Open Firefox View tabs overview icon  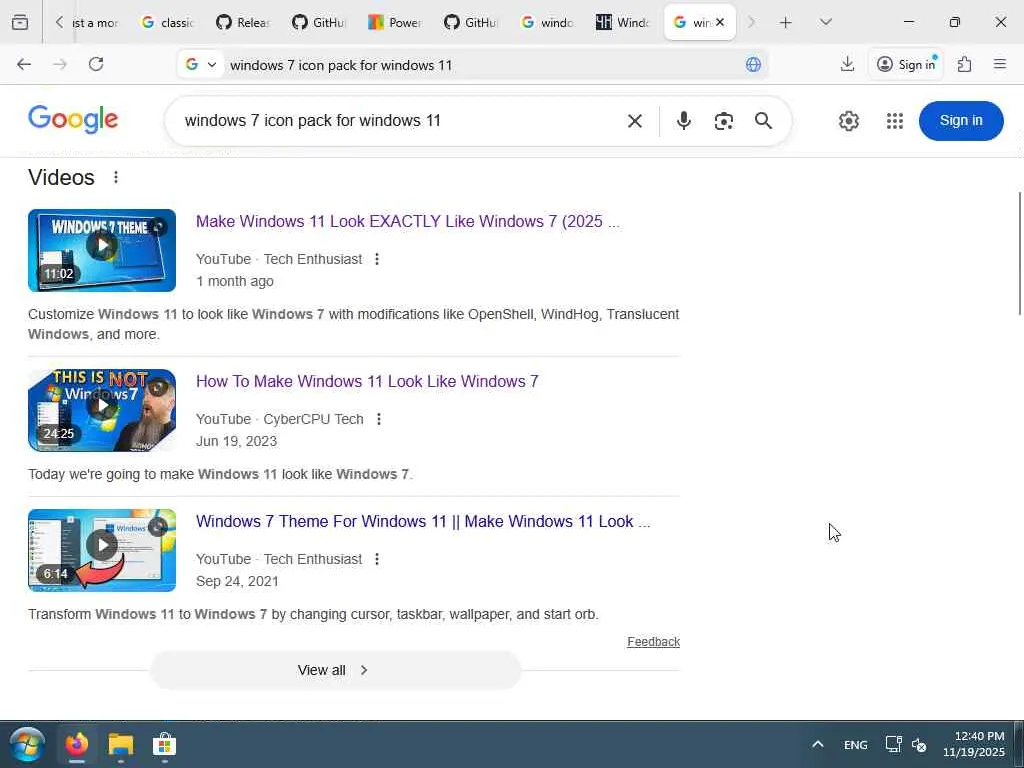(x=20, y=22)
